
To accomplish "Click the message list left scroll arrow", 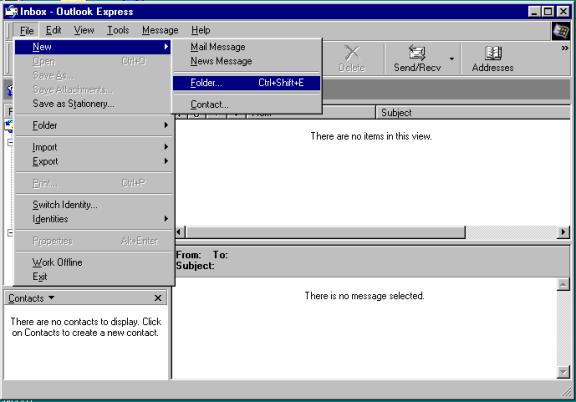I will 180,232.
